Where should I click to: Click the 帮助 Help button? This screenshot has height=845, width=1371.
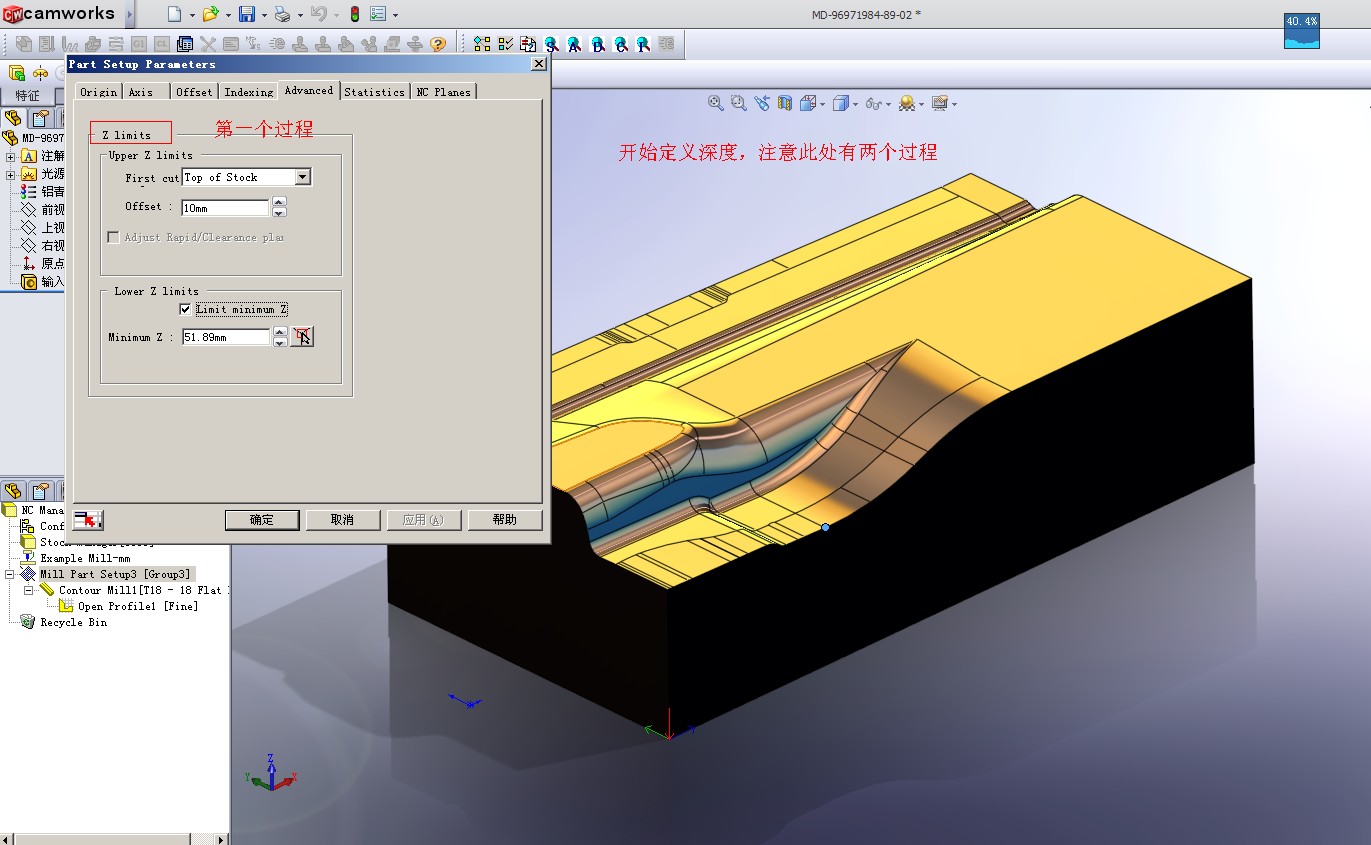pos(505,520)
